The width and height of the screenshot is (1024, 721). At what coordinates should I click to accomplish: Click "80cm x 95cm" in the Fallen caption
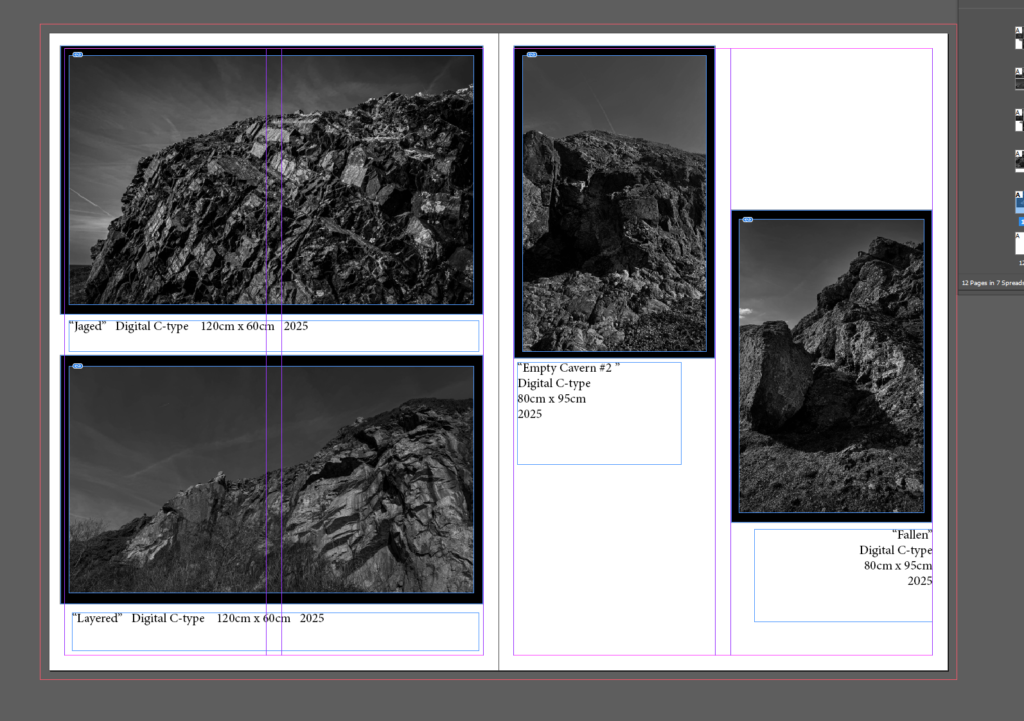[x=898, y=566]
